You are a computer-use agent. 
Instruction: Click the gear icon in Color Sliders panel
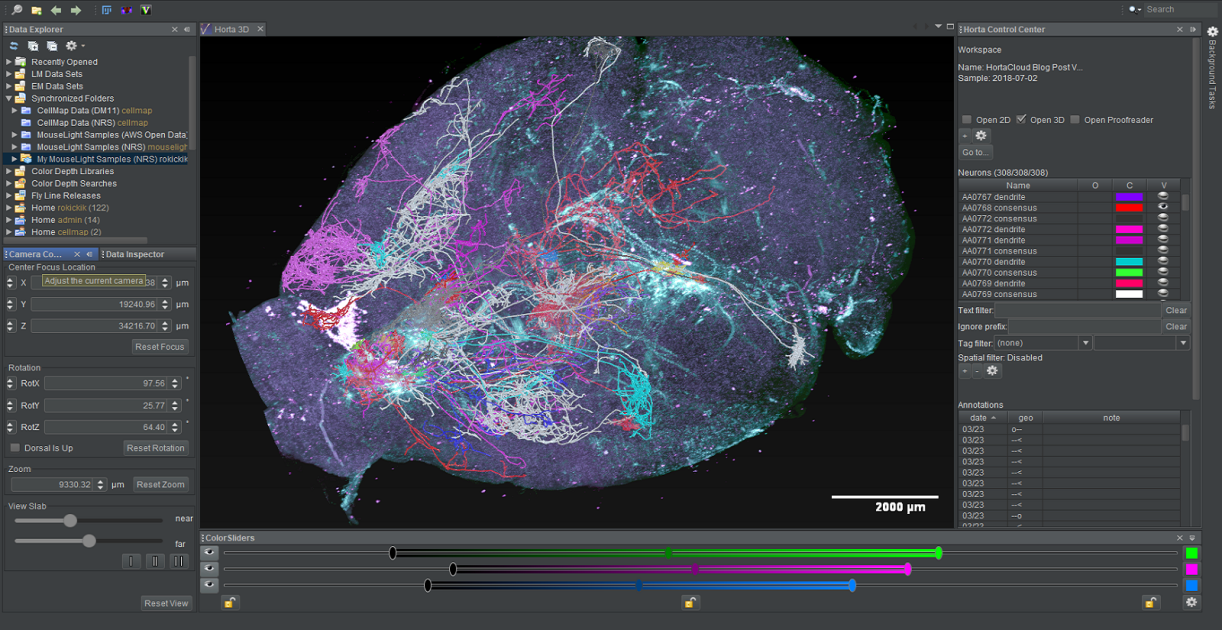(x=1190, y=602)
